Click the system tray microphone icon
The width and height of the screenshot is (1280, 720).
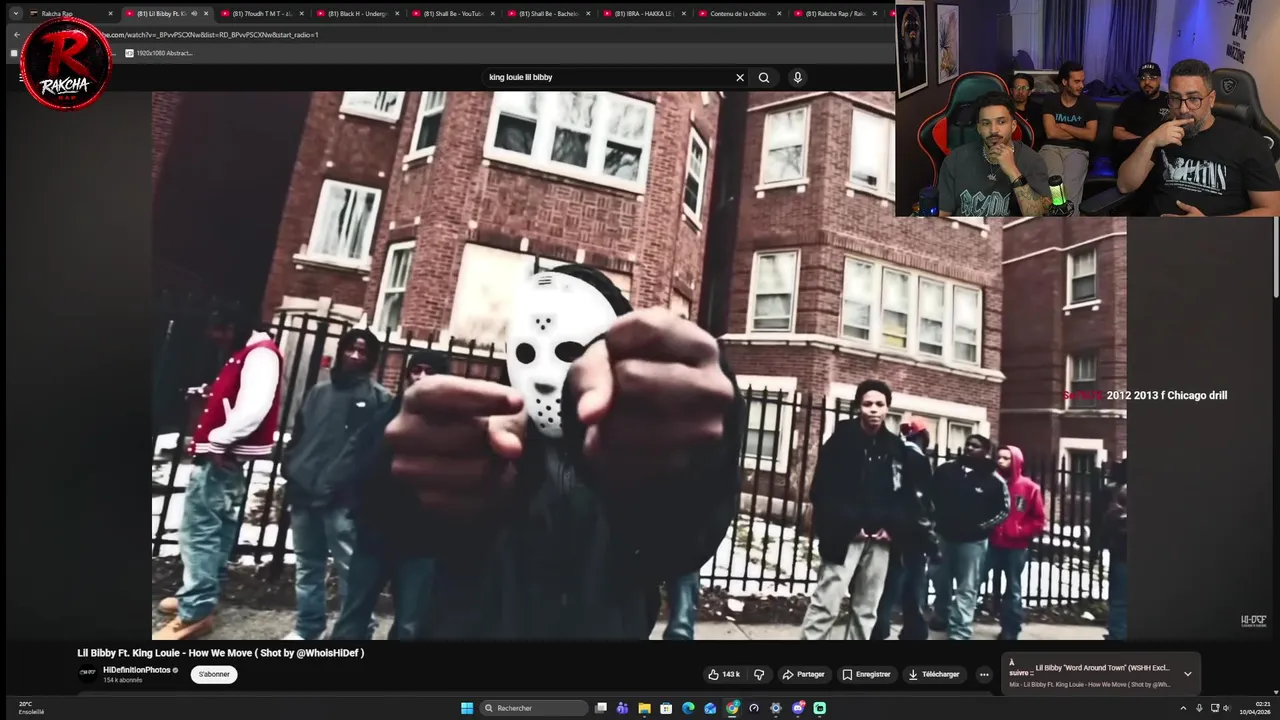point(1199,708)
